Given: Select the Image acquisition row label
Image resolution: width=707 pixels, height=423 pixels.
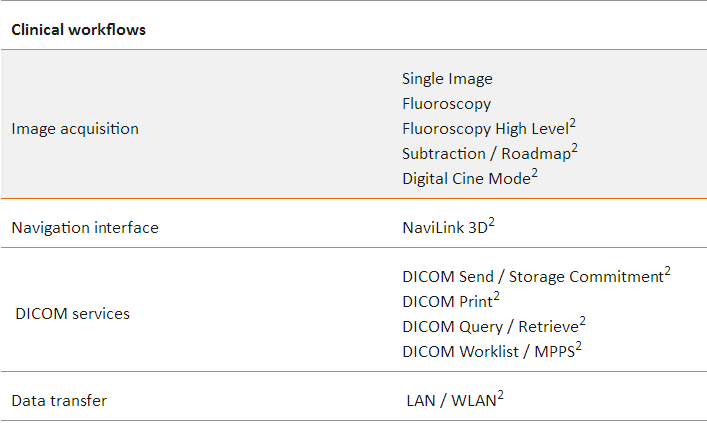Looking at the screenshot, I should pos(75,129).
